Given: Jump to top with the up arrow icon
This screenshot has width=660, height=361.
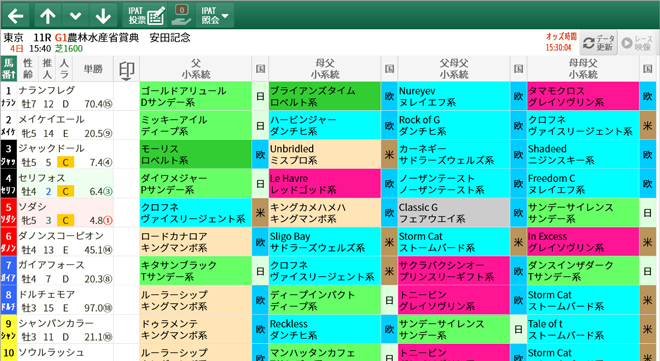Looking at the screenshot, I should point(48,16).
